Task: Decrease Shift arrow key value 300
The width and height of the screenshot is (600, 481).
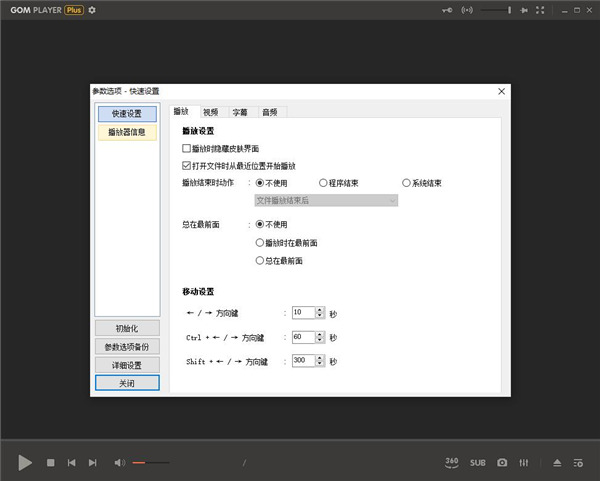Action: point(320,363)
